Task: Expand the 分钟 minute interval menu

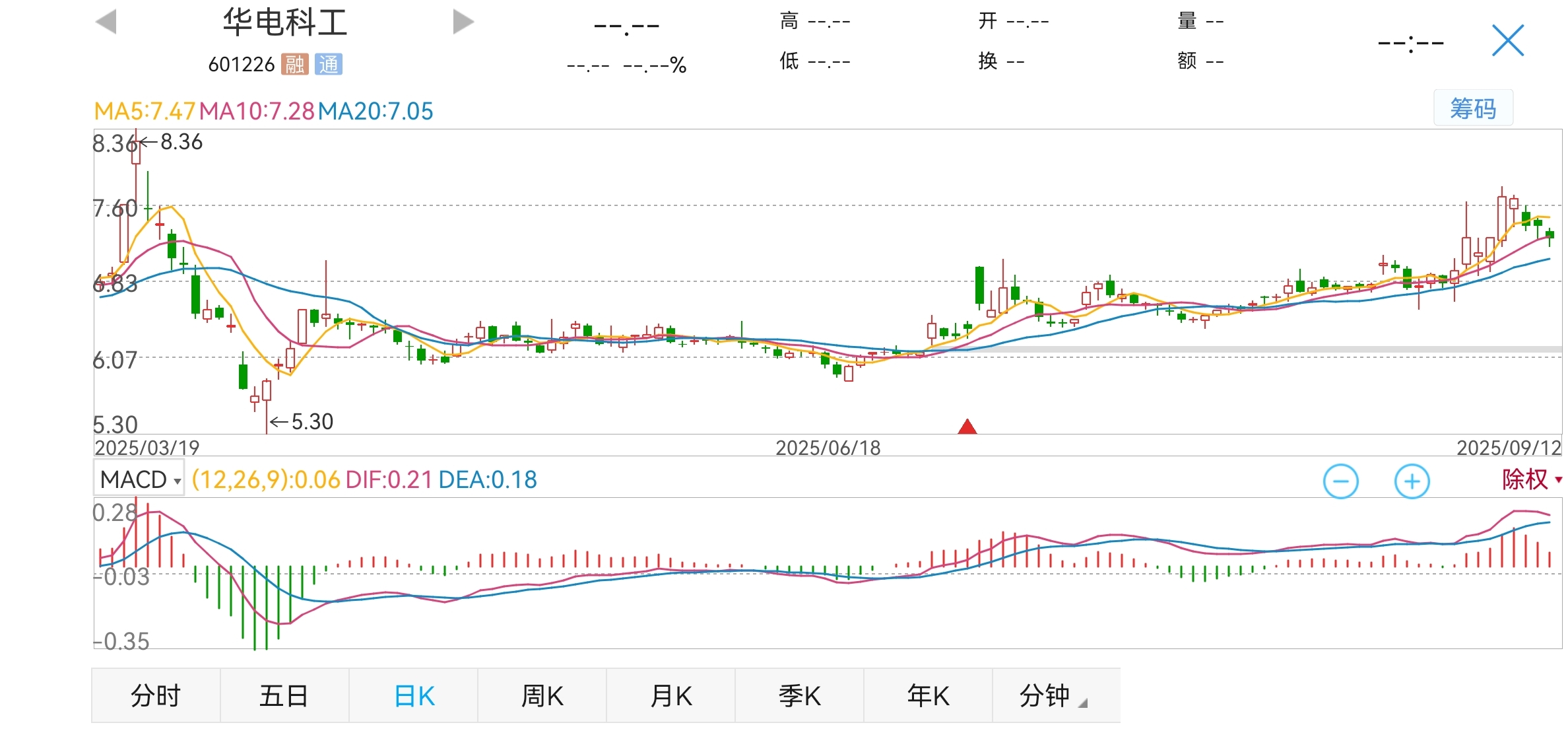Action: click(x=1056, y=695)
